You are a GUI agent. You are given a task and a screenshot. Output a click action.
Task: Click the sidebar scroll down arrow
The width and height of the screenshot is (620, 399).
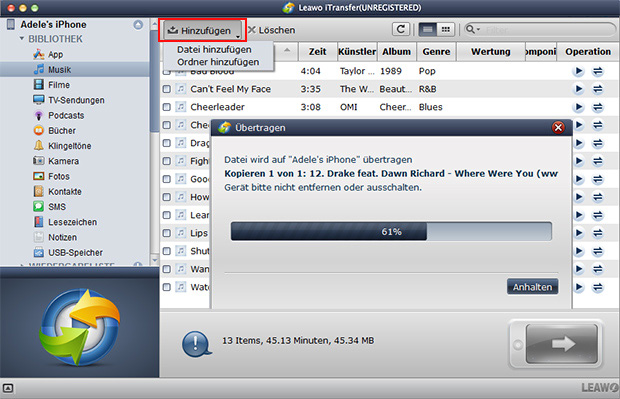[x=155, y=260]
